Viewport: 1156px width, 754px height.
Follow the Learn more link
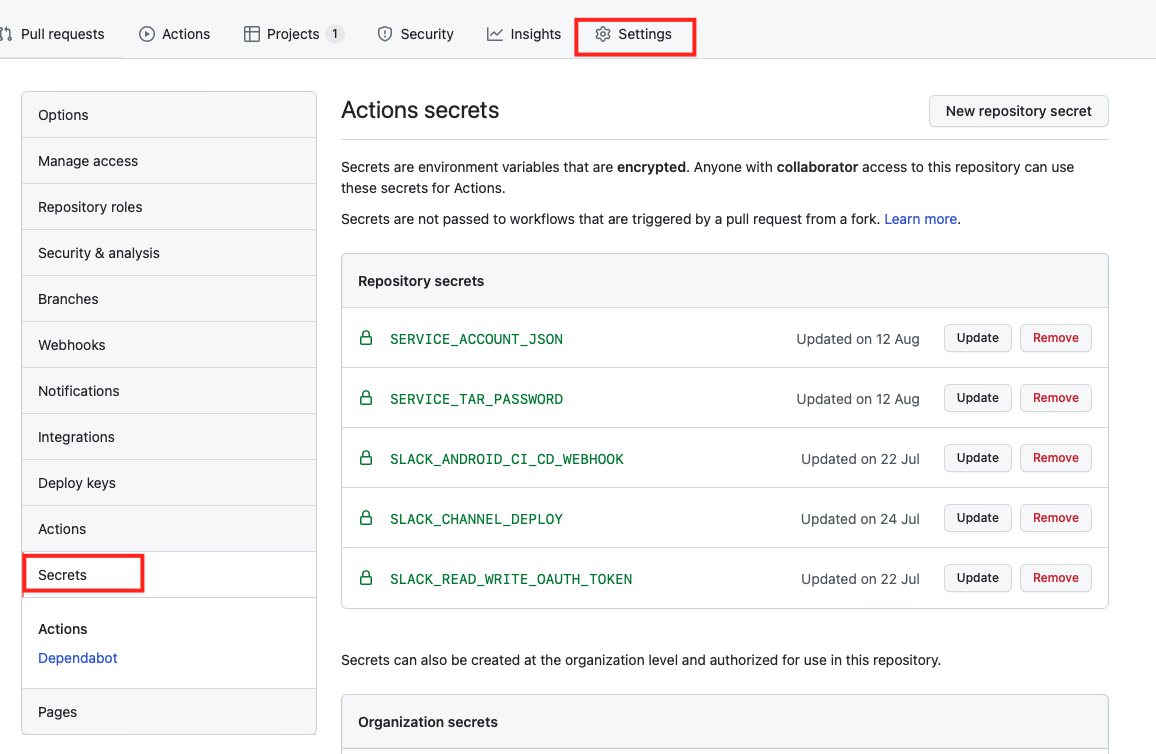tap(920, 219)
